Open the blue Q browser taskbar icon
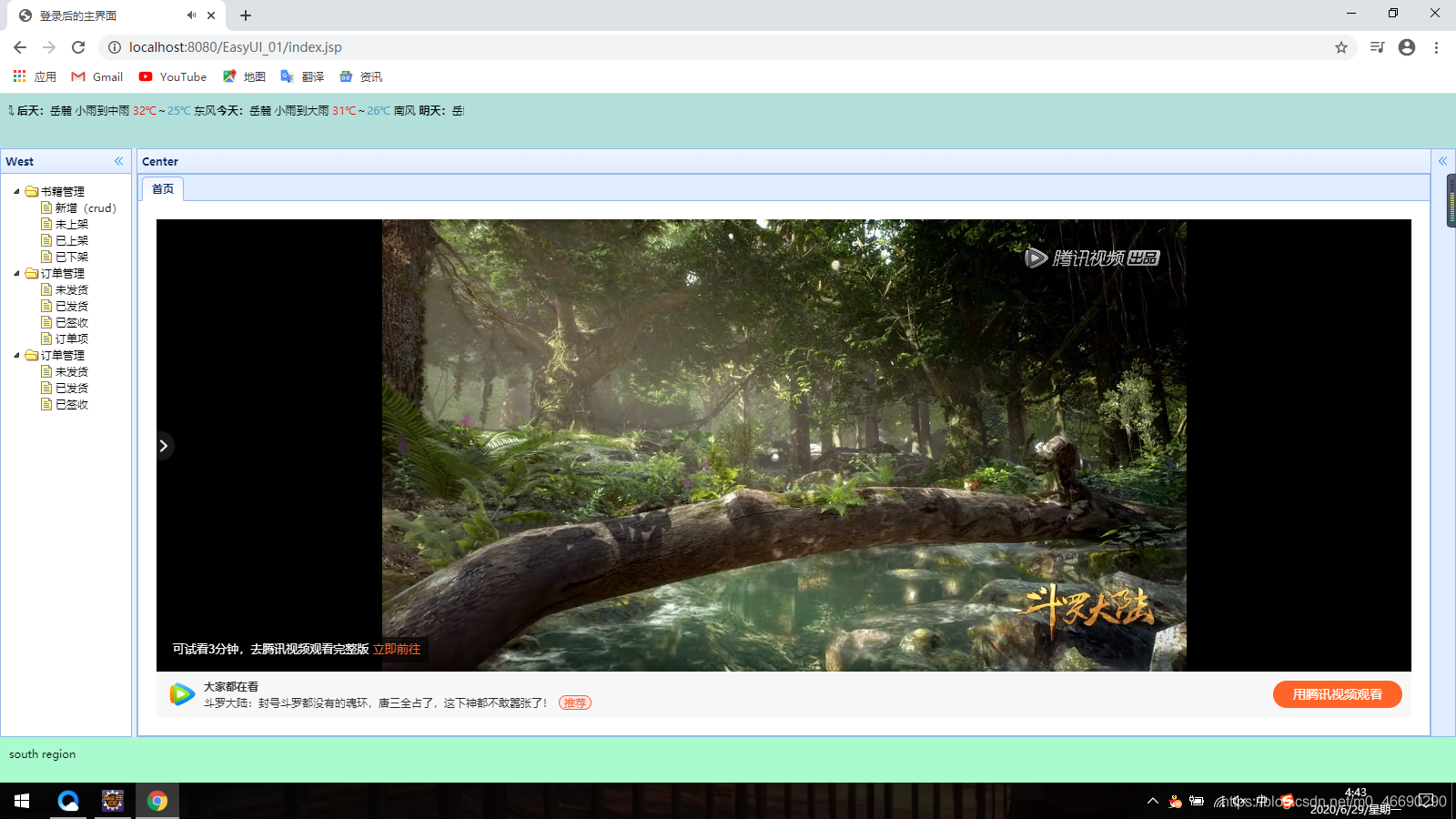The height and width of the screenshot is (819, 1456). (68, 801)
